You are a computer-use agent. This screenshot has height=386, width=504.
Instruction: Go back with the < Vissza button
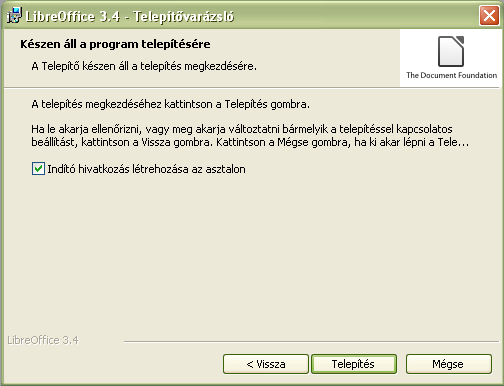266,364
